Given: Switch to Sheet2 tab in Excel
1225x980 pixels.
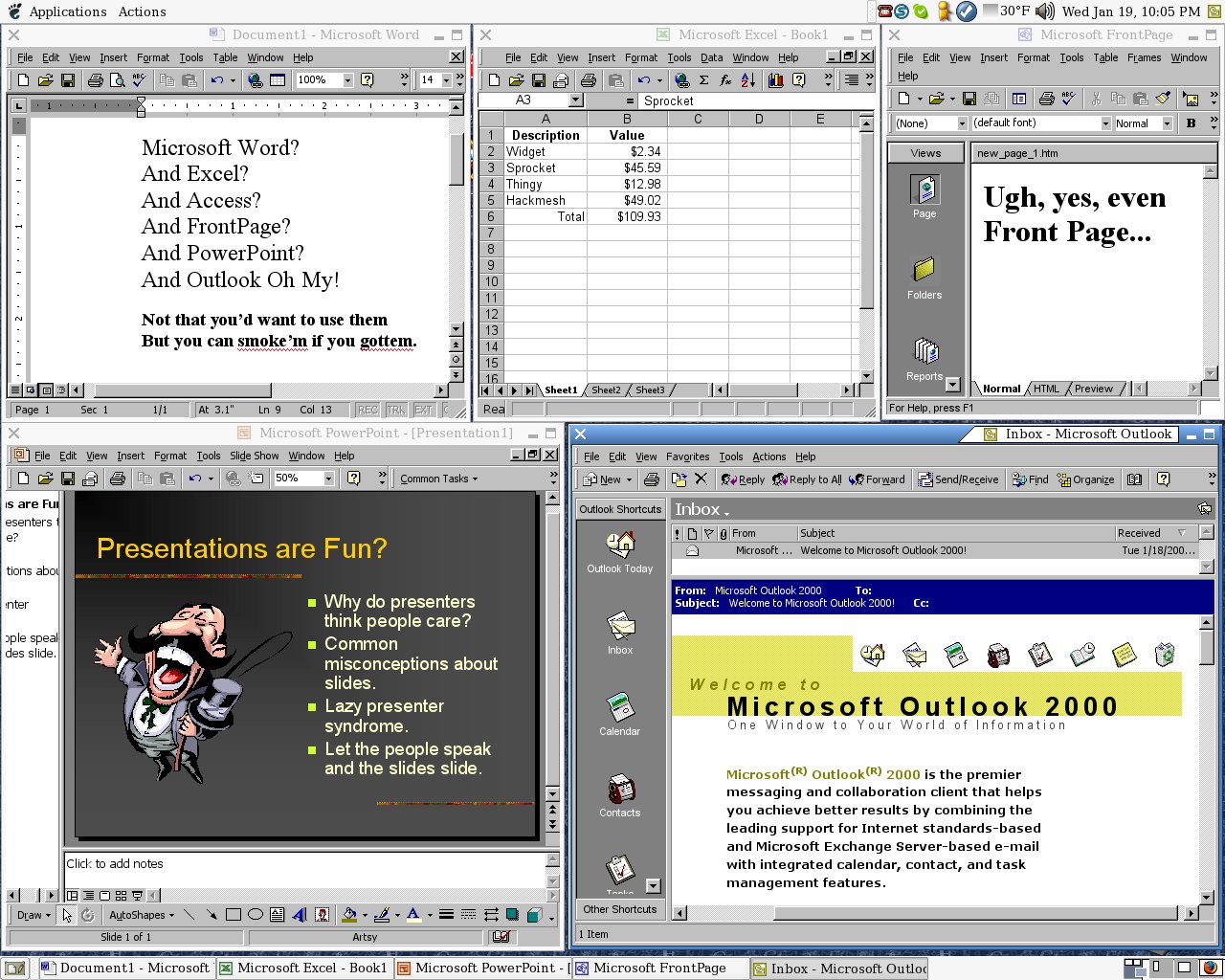Looking at the screenshot, I should [x=606, y=390].
